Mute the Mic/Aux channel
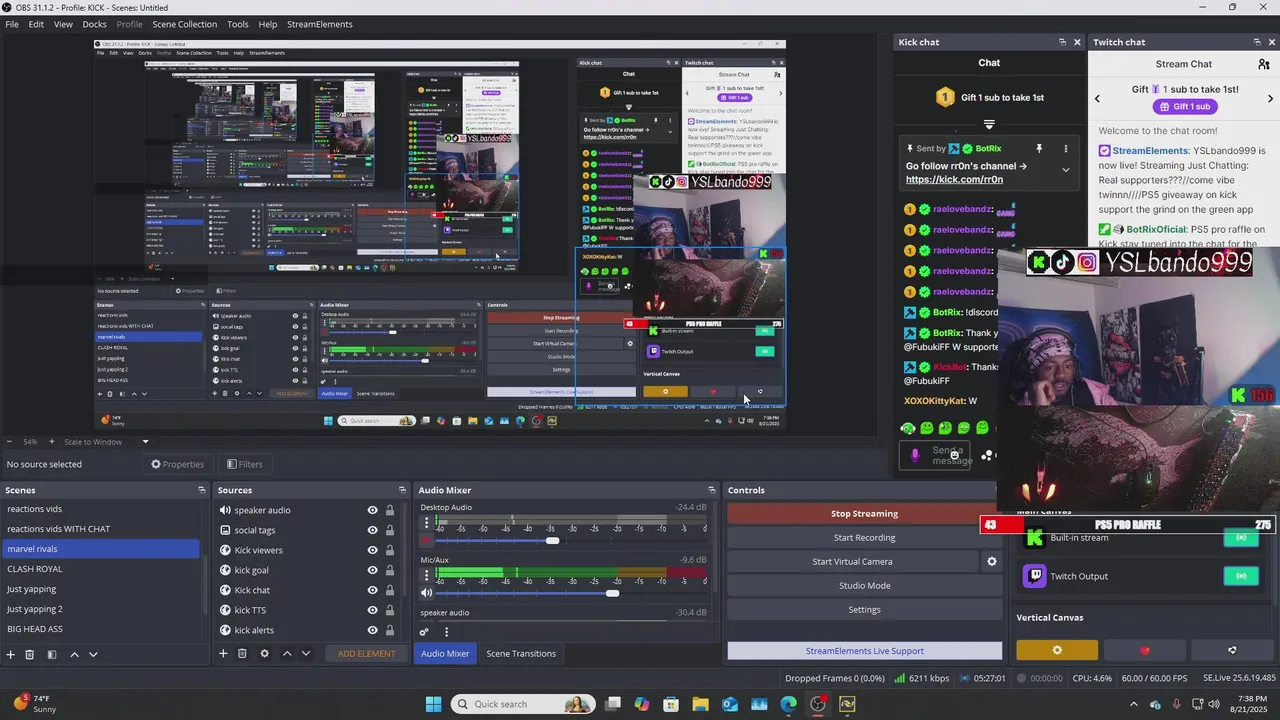Image resolution: width=1280 pixels, height=720 pixels. [x=427, y=593]
